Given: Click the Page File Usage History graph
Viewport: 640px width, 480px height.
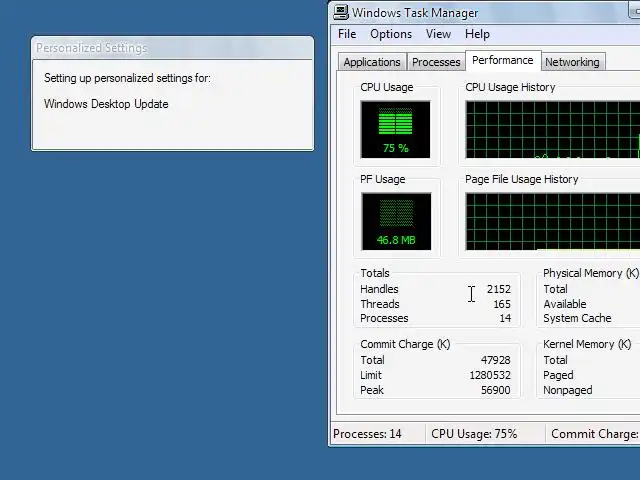Looking at the screenshot, I should click(x=553, y=221).
